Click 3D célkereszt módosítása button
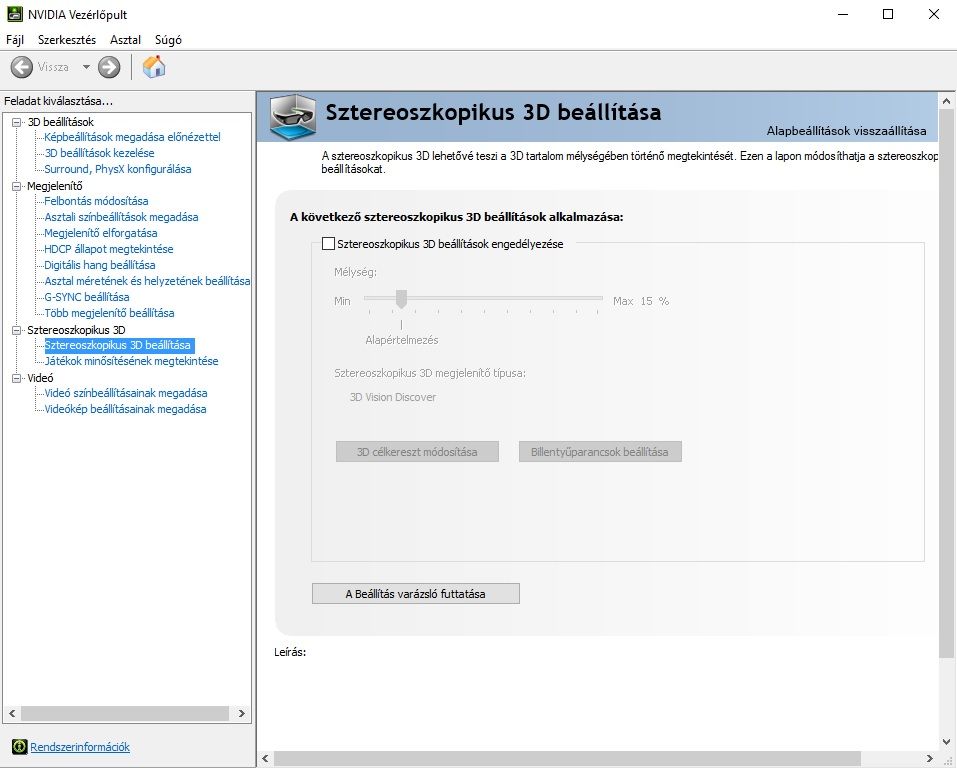 point(417,452)
